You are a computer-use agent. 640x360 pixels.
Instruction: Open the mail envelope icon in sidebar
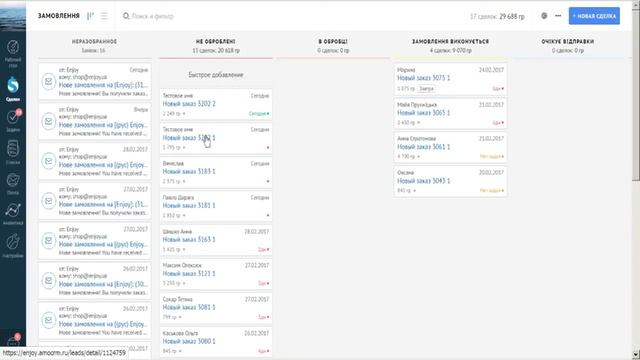13,180
